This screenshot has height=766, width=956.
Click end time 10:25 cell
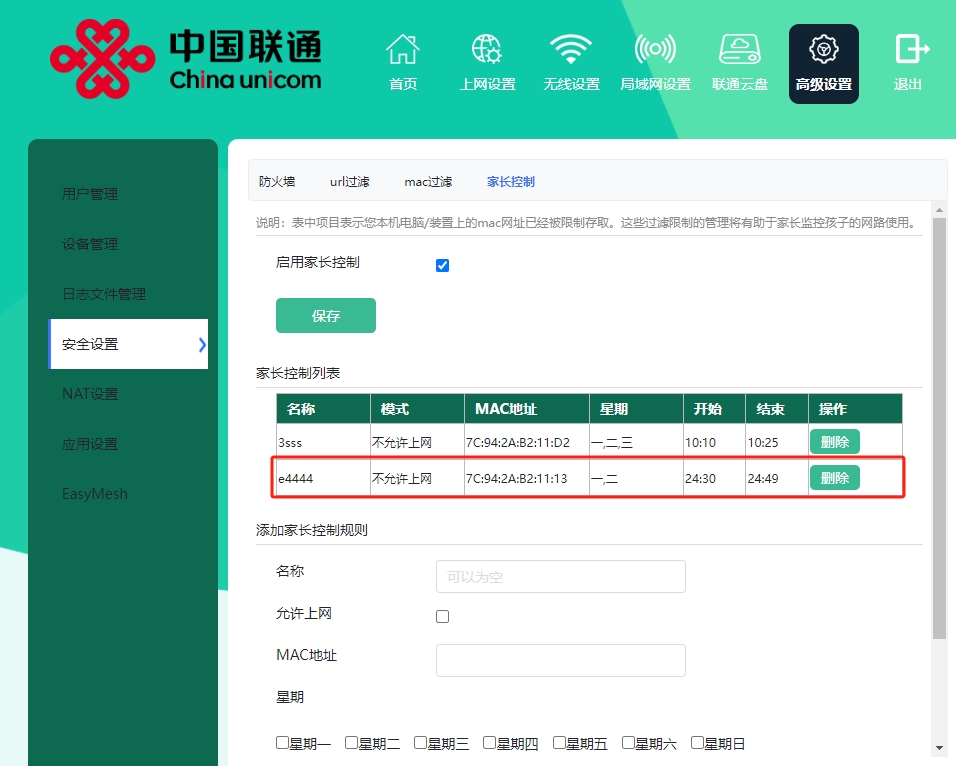click(x=777, y=442)
